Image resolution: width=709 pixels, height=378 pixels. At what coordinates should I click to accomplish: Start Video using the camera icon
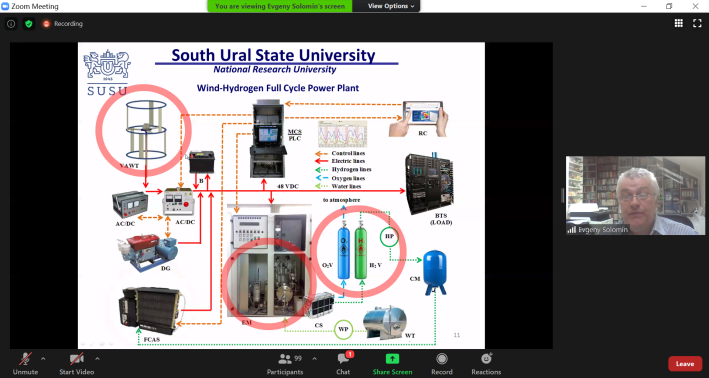click(x=76, y=359)
